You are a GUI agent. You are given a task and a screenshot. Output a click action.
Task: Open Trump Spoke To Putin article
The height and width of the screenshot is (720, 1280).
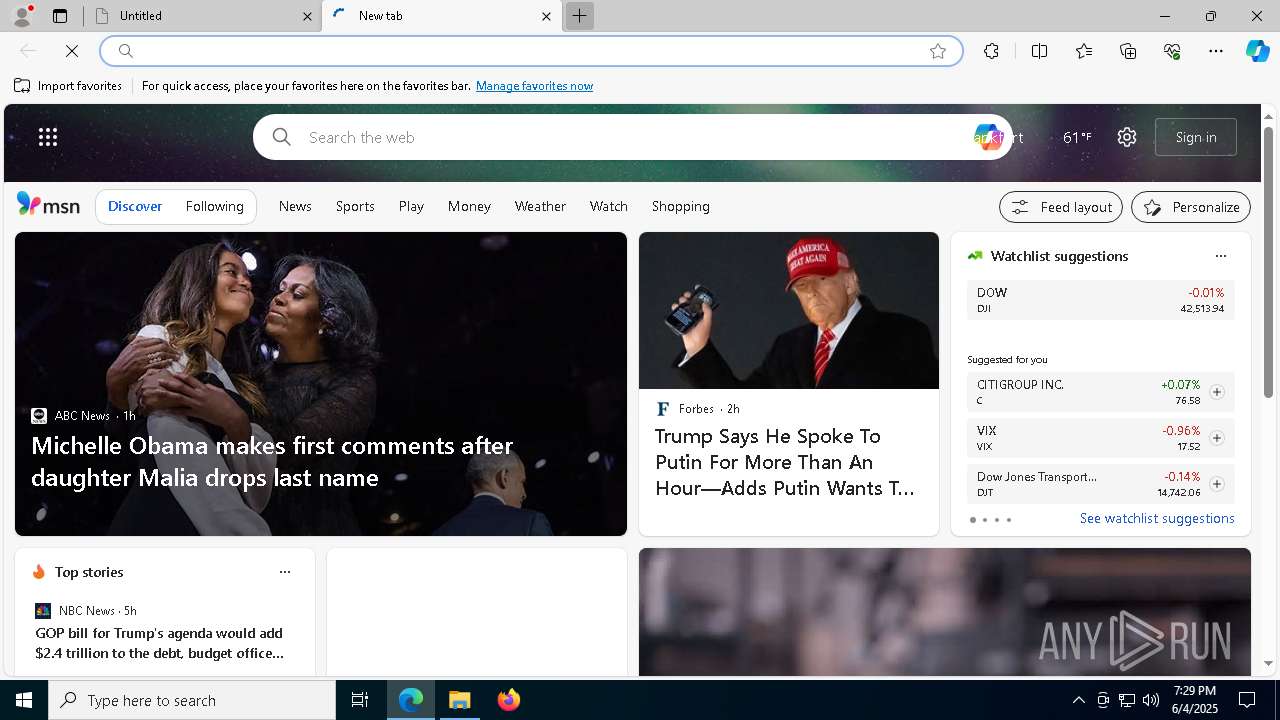[x=785, y=462]
